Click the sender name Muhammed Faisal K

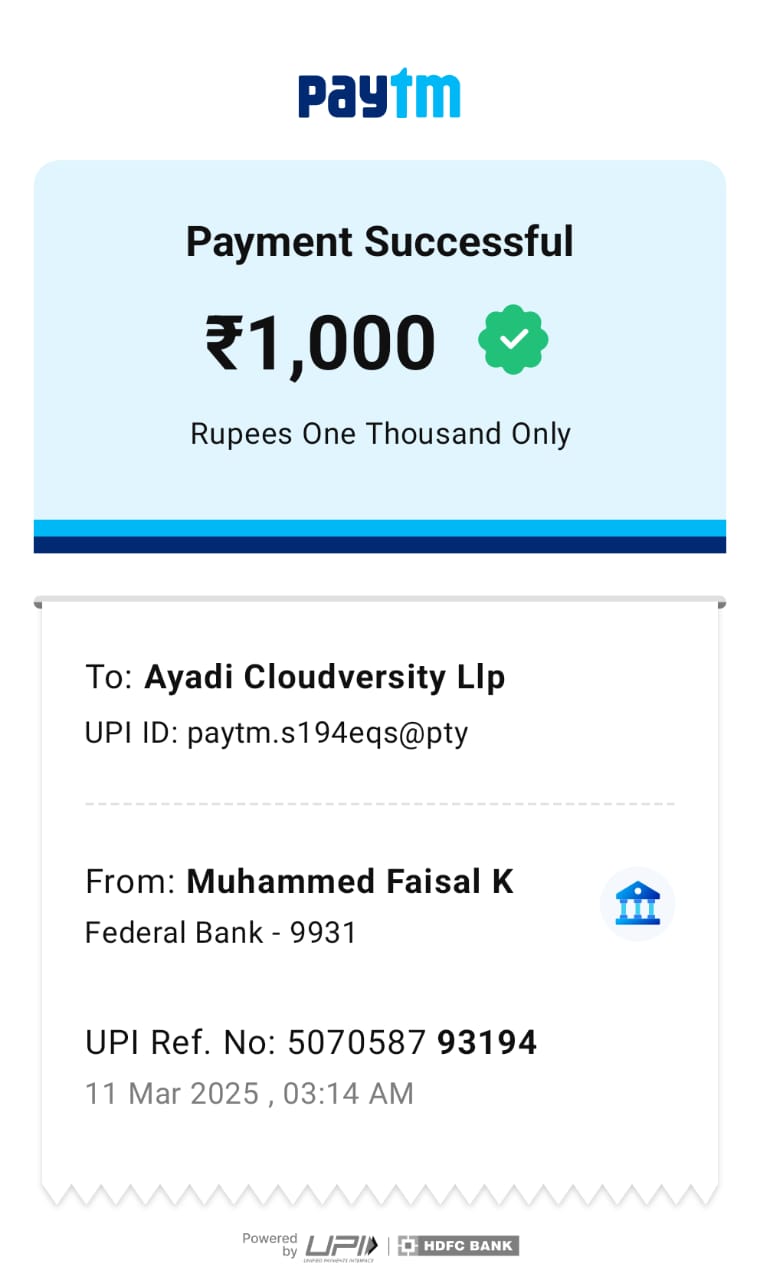click(x=350, y=881)
